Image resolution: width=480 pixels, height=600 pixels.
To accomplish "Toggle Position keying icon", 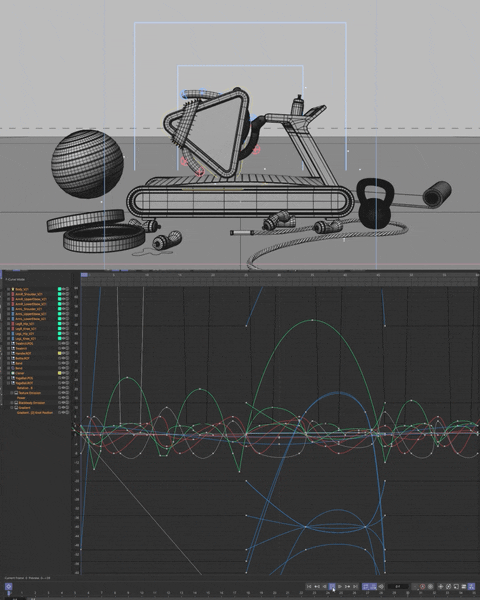I will pyautogui.click(x=441, y=586).
